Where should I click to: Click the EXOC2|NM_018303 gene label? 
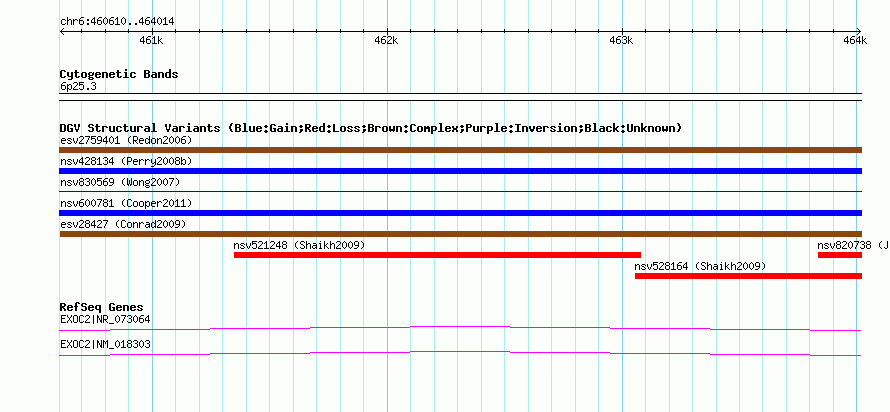pyautogui.click(x=105, y=344)
